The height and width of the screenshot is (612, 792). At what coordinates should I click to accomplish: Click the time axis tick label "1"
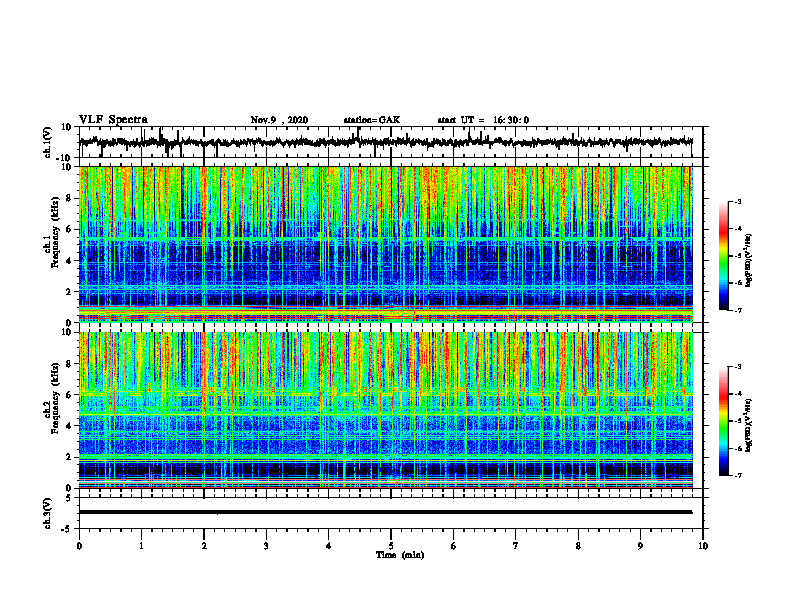coord(141,546)
